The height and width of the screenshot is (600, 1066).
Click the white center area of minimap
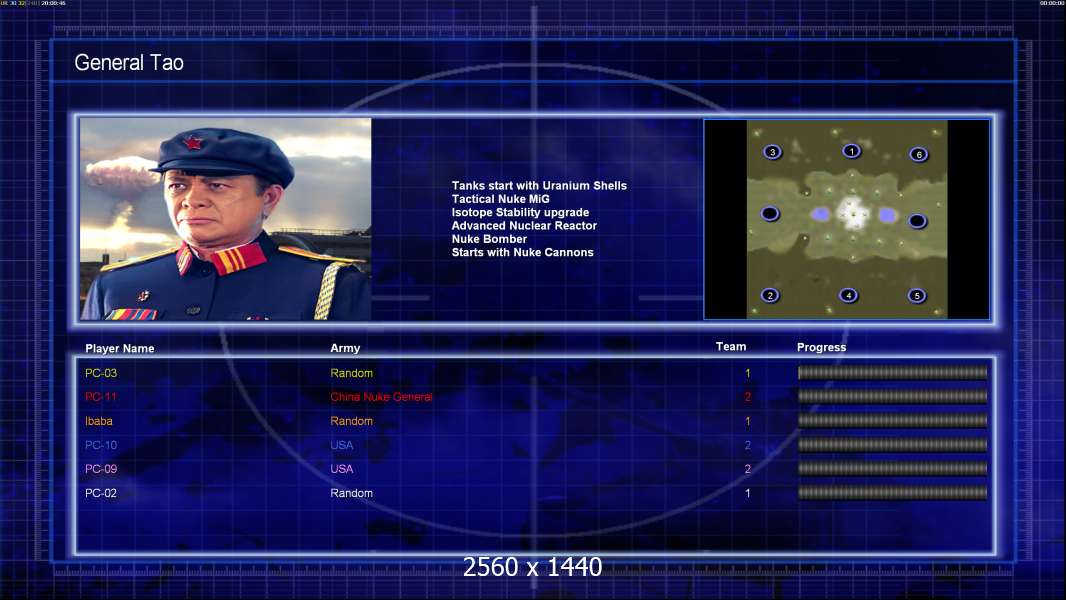pyautogui.click(x=853, y=213)
